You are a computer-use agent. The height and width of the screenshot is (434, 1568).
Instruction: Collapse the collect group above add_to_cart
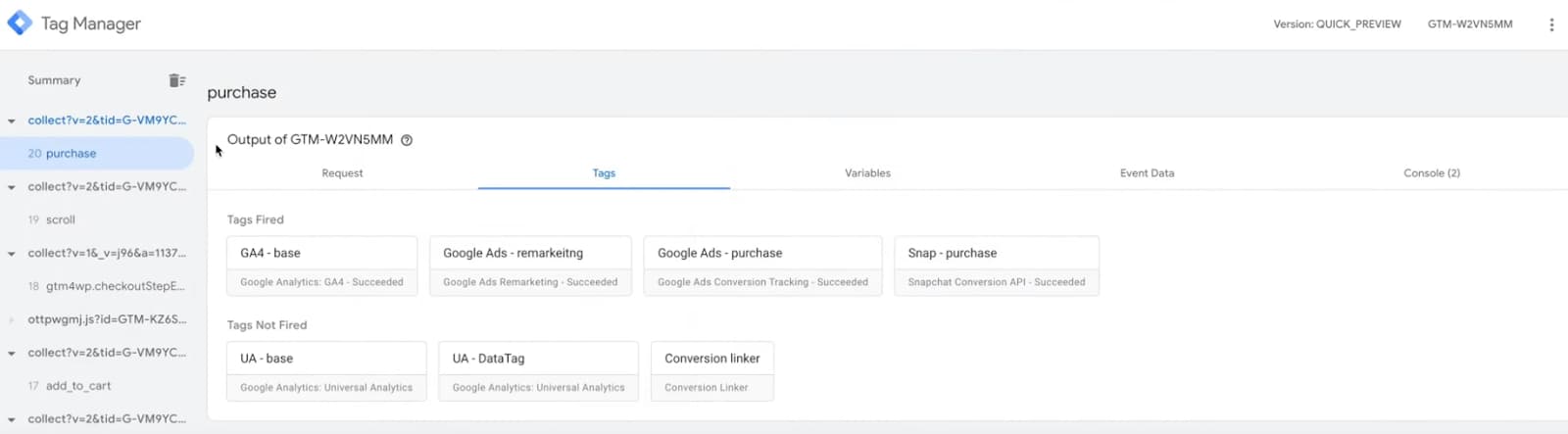coord(12,354)
